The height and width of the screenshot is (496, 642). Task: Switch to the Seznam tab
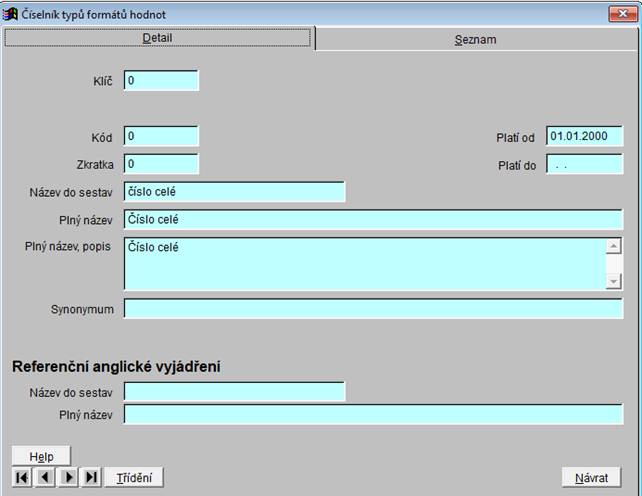point(475,40)
